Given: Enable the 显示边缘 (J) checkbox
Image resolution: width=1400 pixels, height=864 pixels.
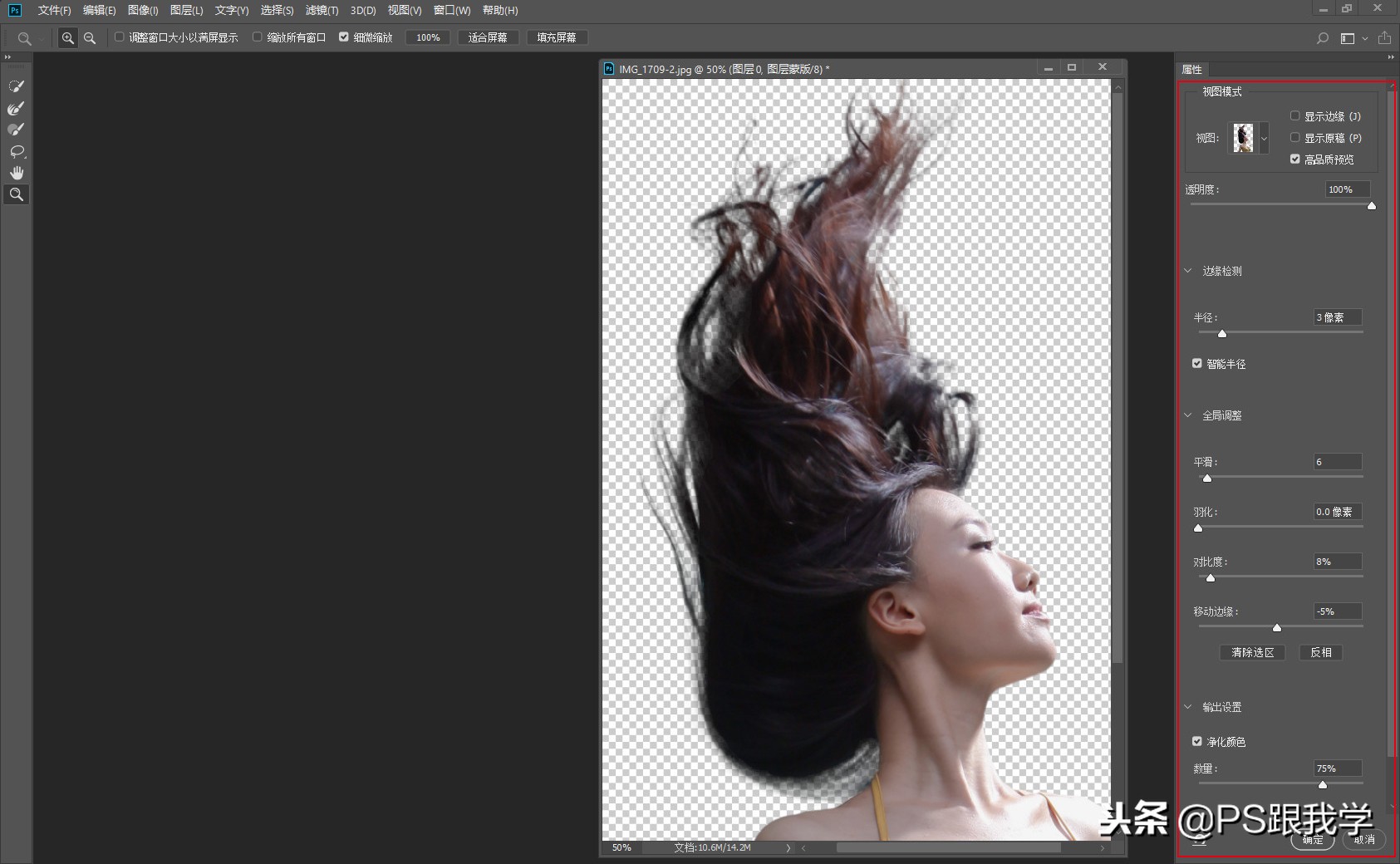Looking at the screenshot, I should [1296, 115].
